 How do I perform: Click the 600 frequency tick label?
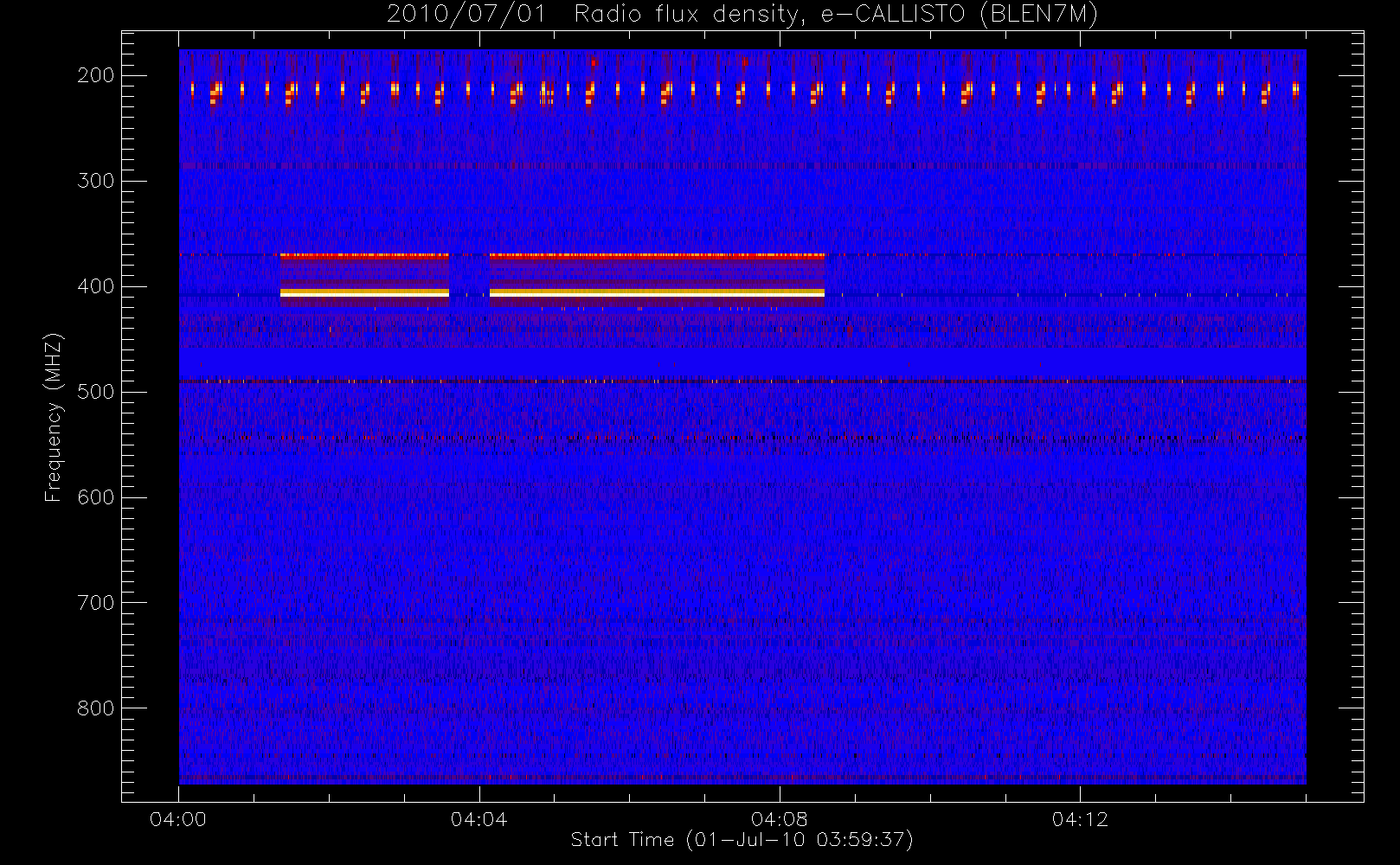pyautogui.click(x=95, y=497)
